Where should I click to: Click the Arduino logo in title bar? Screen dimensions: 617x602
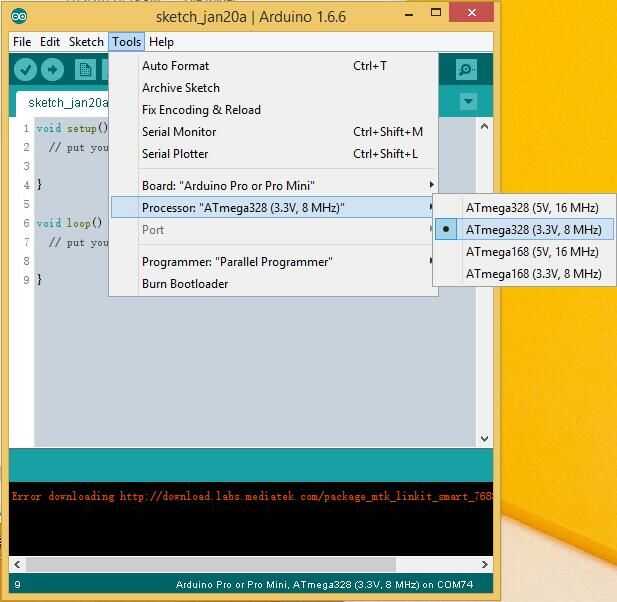coord(19,16)
